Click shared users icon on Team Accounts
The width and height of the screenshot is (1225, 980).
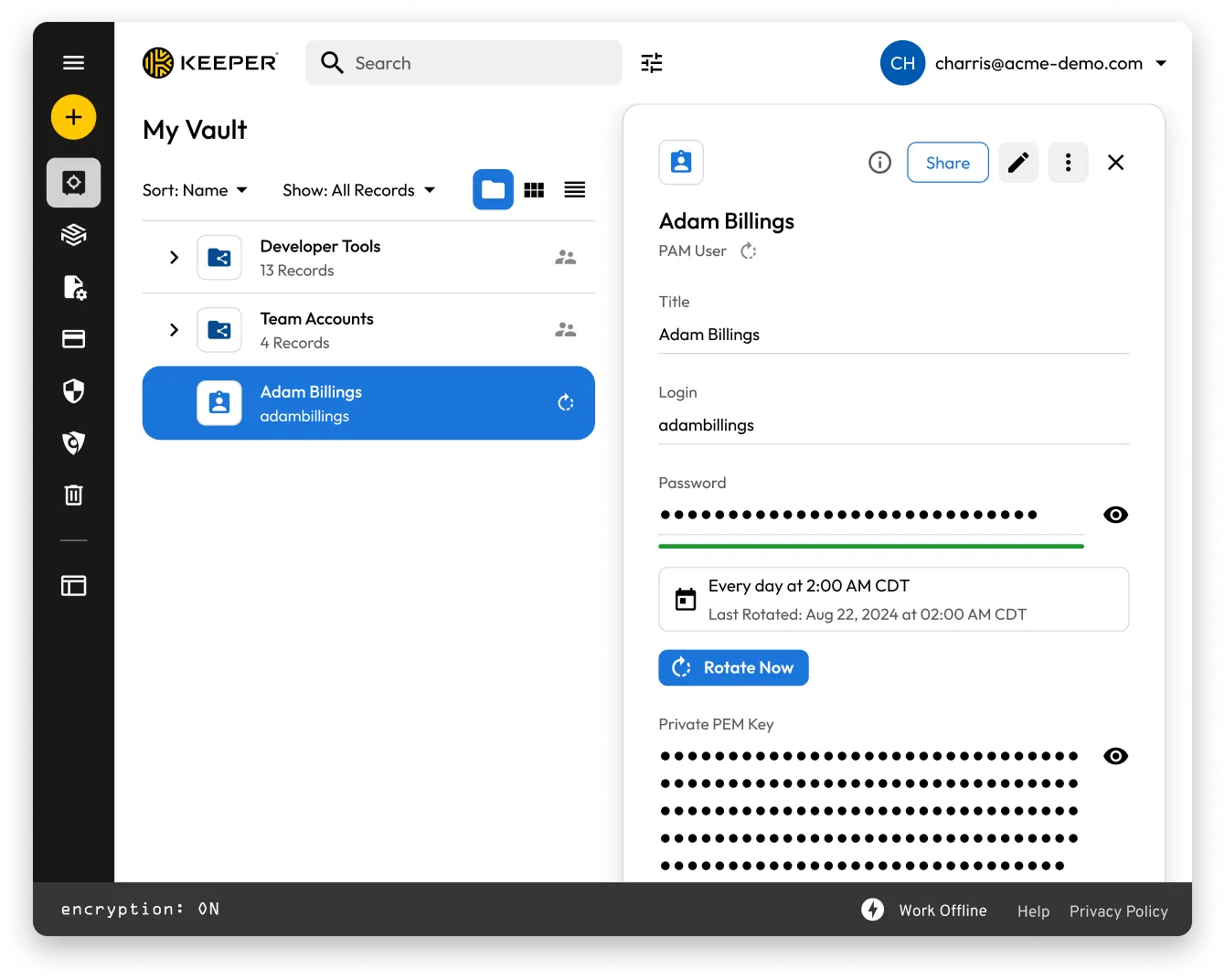(565, 329)
